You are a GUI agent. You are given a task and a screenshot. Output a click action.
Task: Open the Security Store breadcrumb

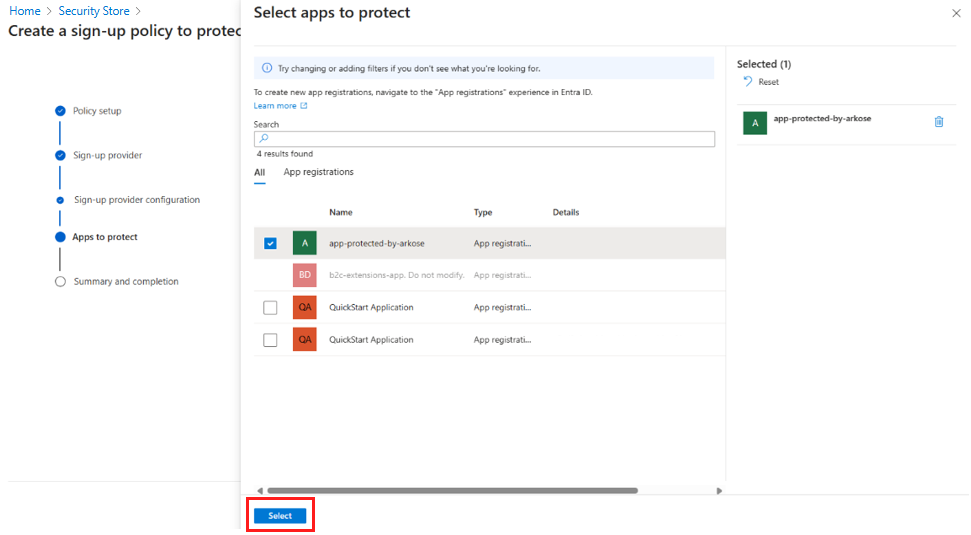[x=94, y=11]
